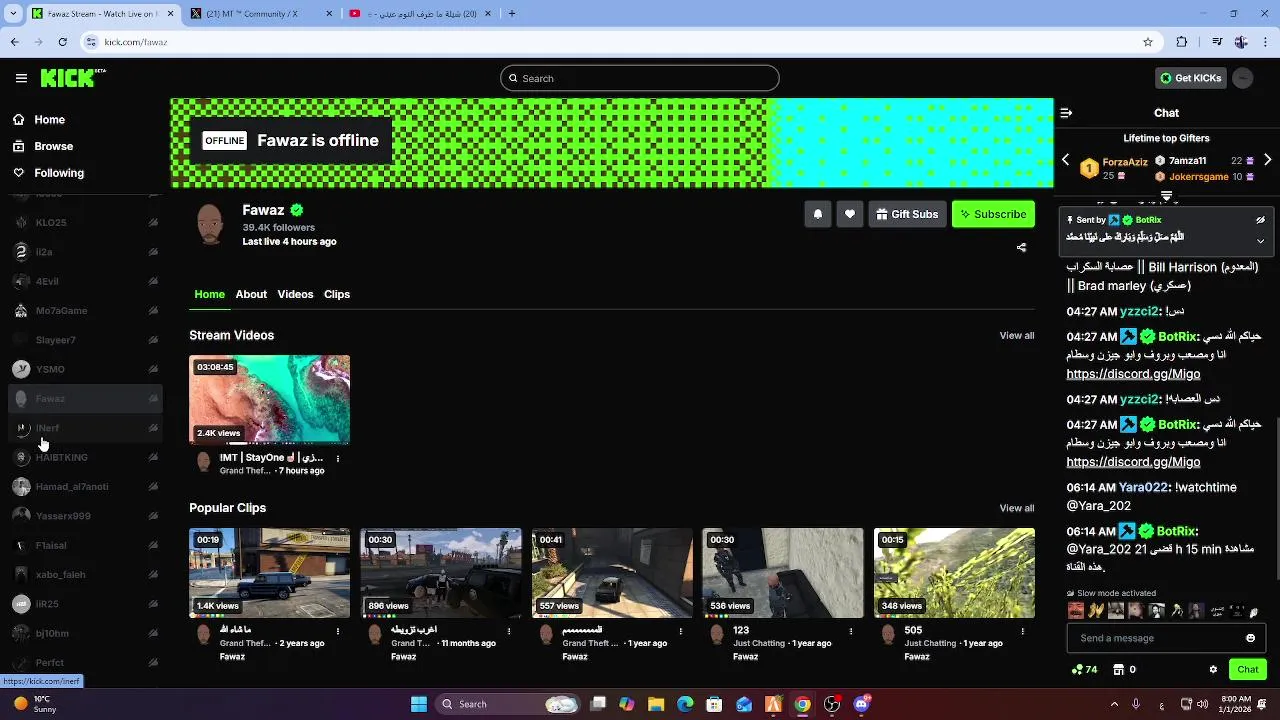Click the ForzaAziz top gifter name
This screenshot has width=1280, height=720.
[1125, 162]
